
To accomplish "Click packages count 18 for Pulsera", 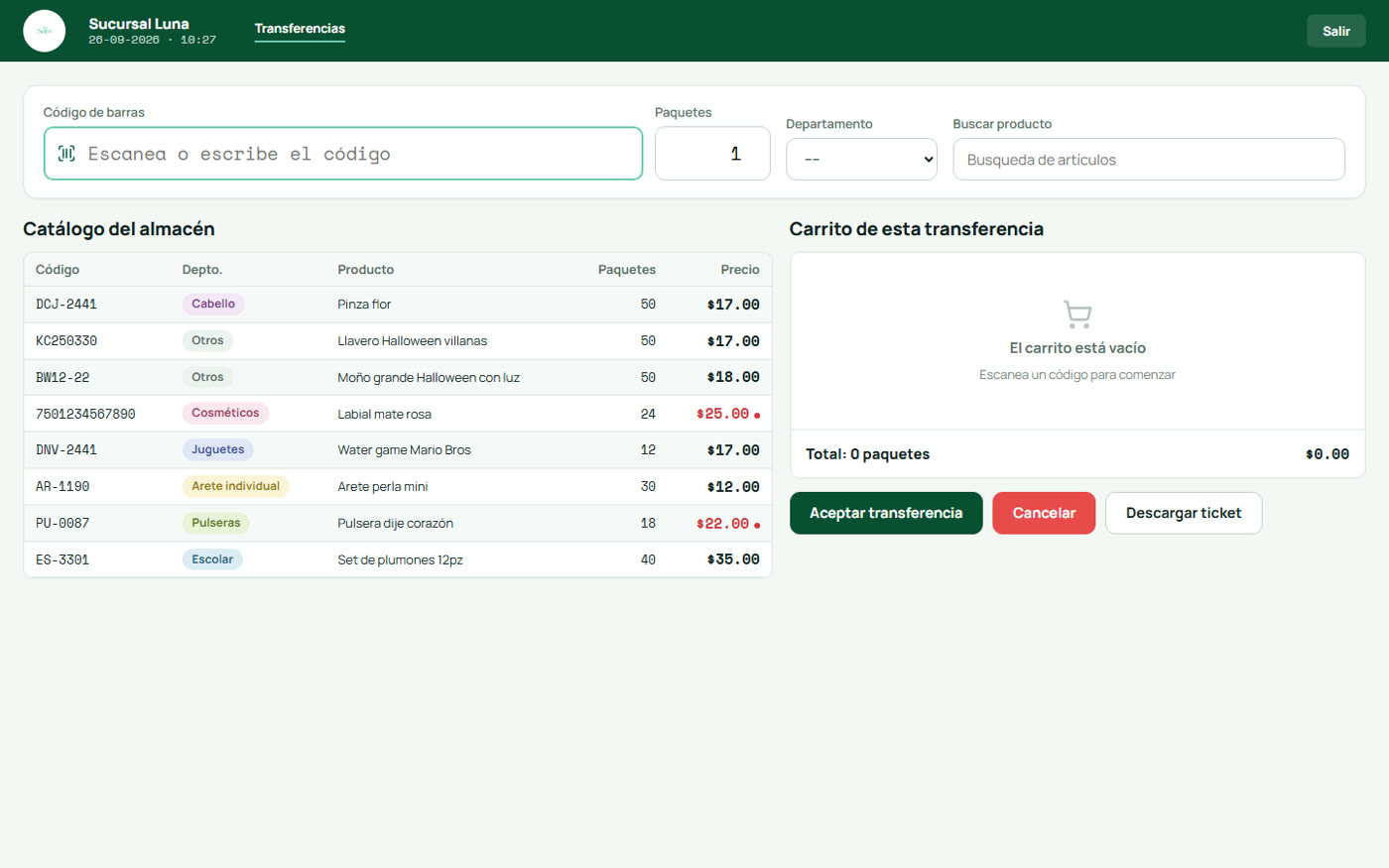I will pyautogui.click(x=648, y=524).
